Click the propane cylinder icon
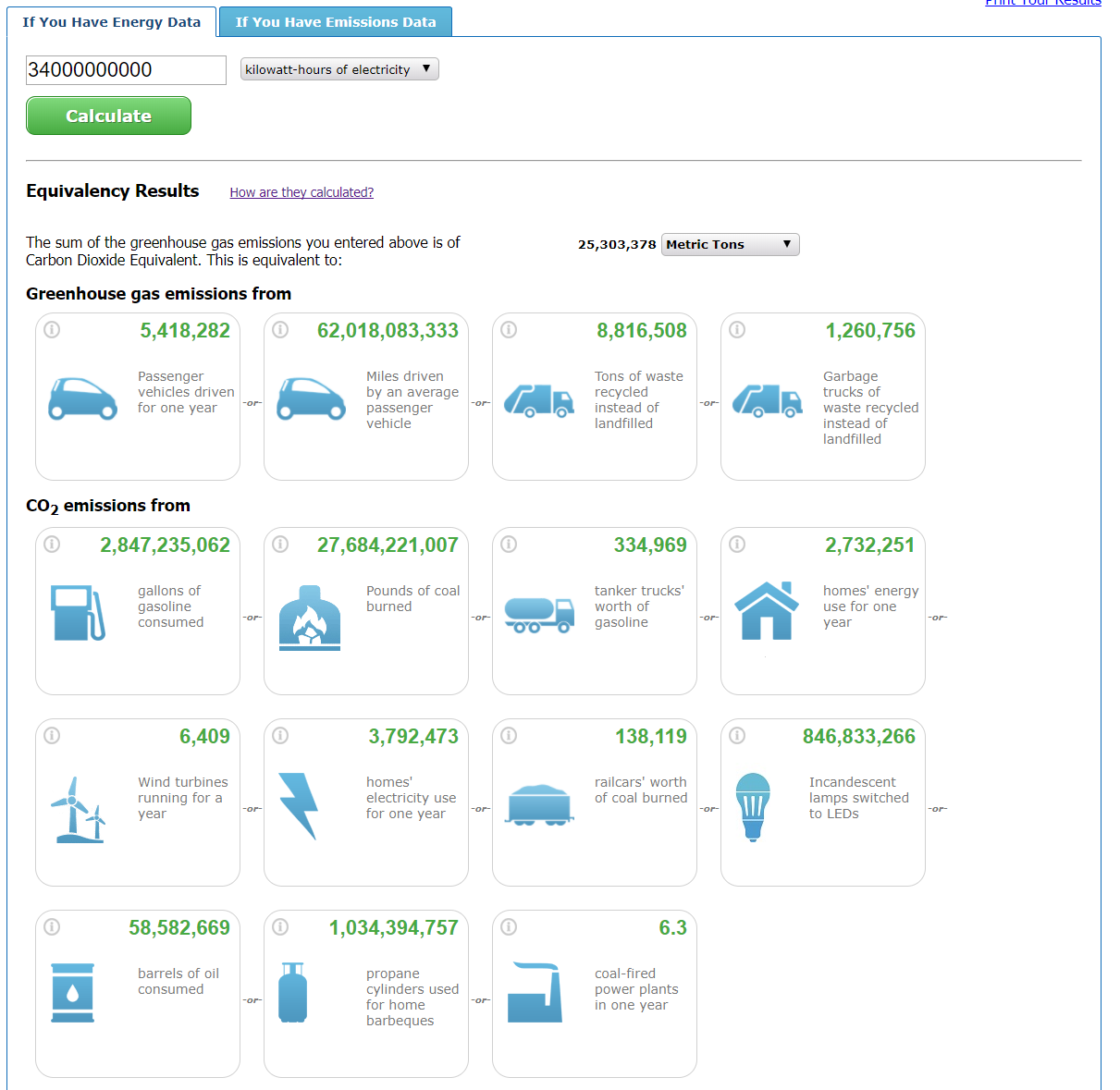The height and width of the screenshot is (1090, 1120). 292,993
